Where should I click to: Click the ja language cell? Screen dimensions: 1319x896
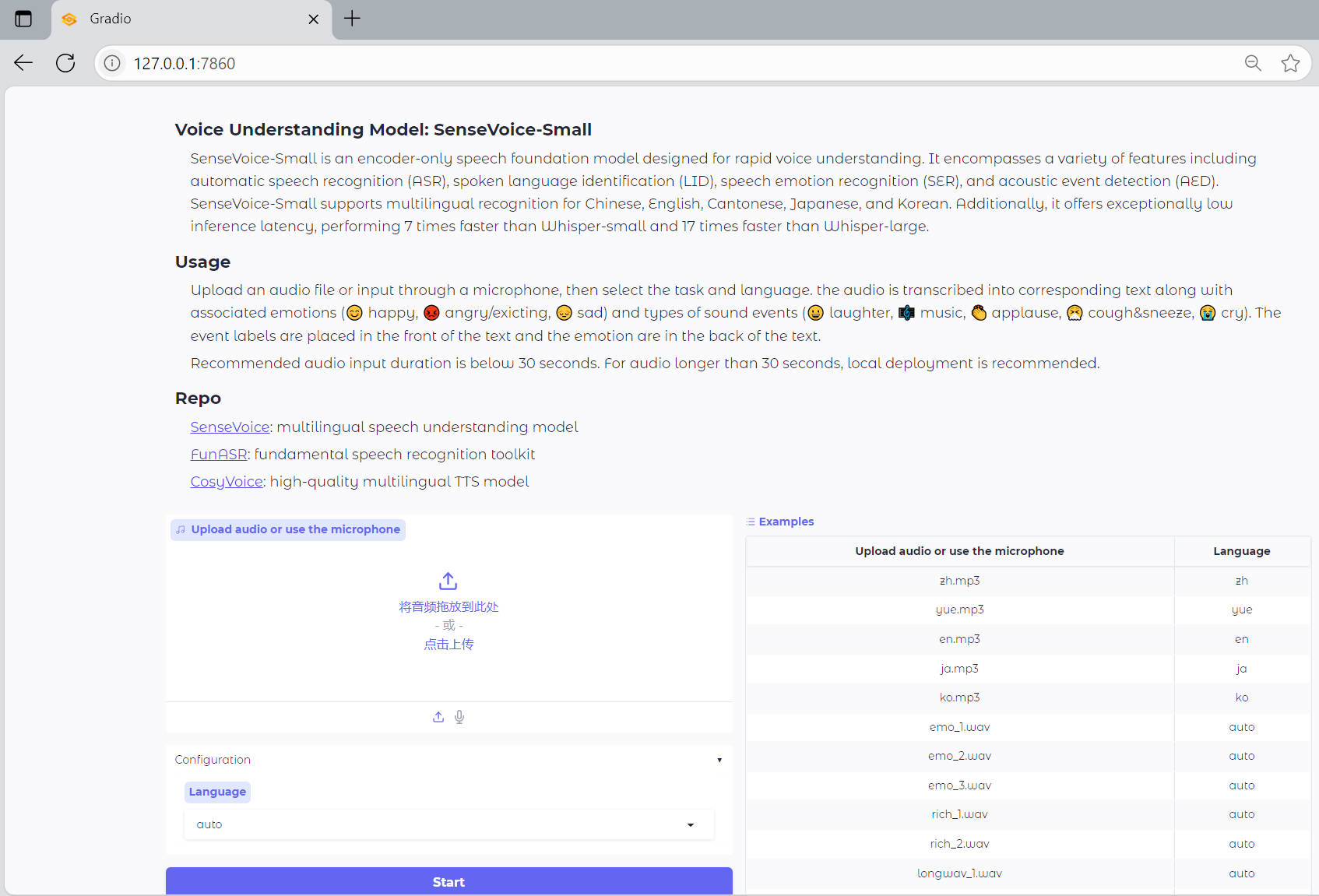click(x=1242, y=669)
